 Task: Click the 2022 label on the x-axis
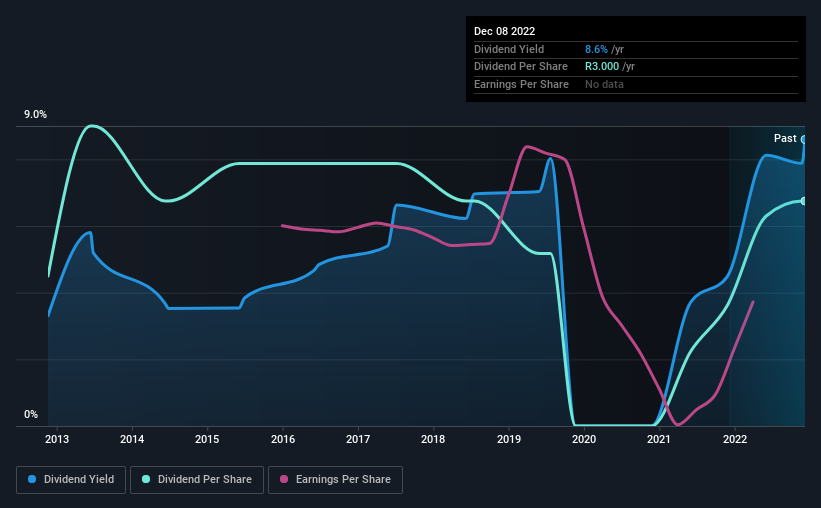click(x=735, y=439)
